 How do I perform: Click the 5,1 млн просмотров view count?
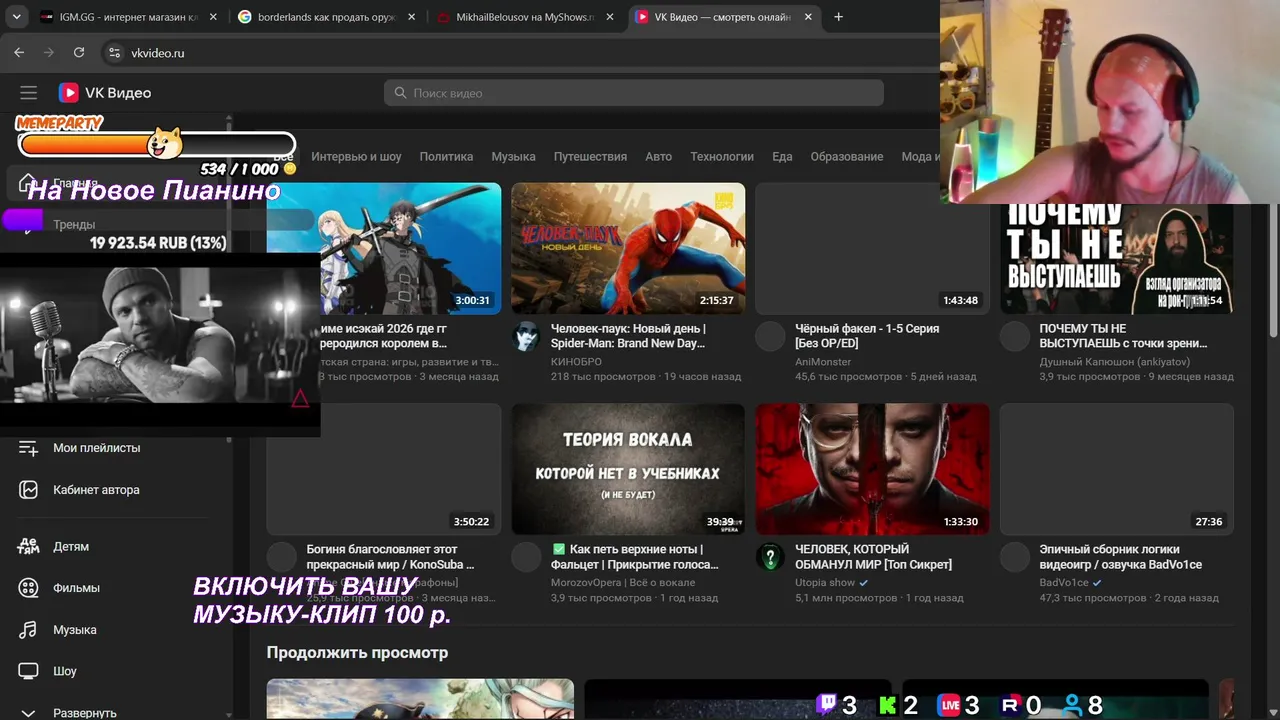coord(846,598)
